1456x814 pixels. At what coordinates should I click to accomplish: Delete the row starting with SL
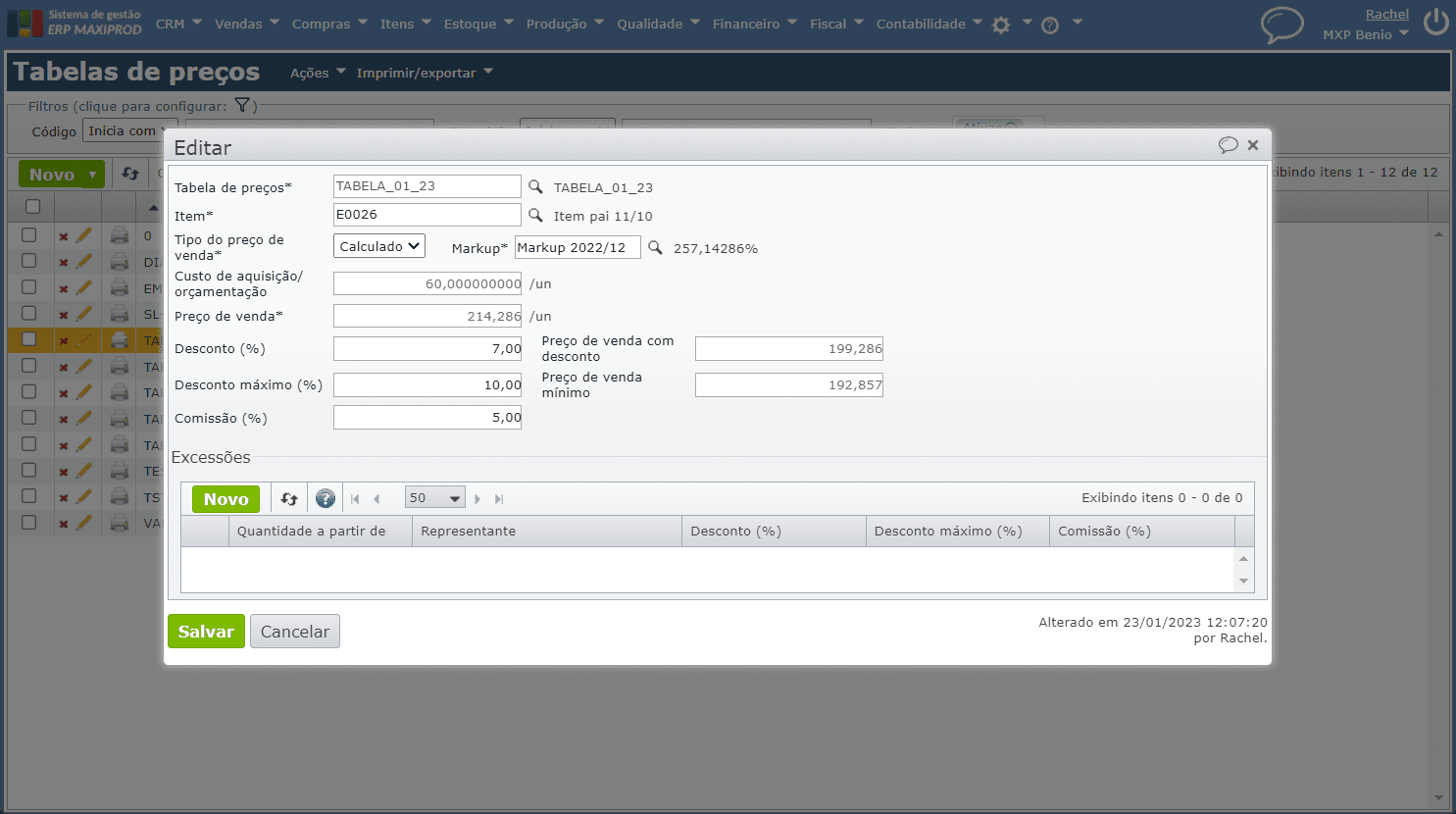pyautogui.click(x=63, y=315)
